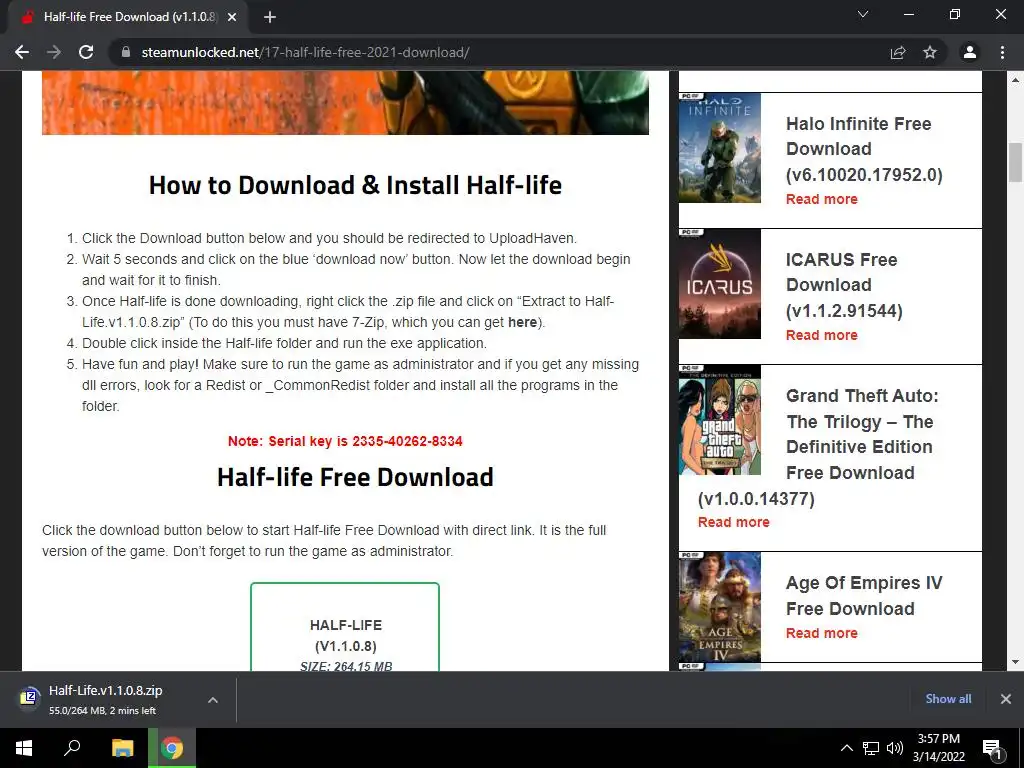The height and width of the screenshot is (768, 1024).
Task: Open Windows taskbar search
Action: [72, 748]
